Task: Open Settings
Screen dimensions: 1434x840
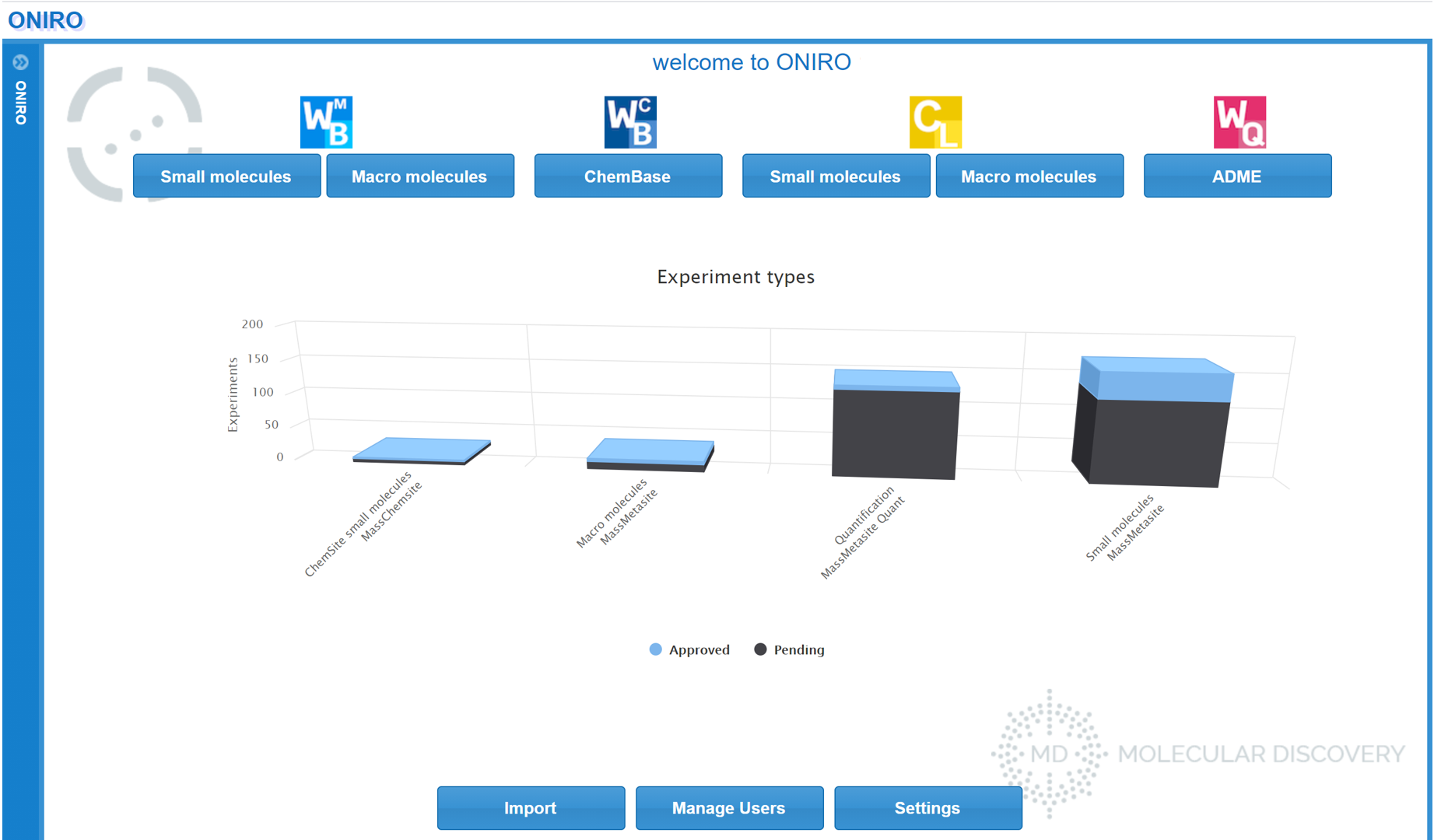Action: pyautogui.click(x=927, y=808)
